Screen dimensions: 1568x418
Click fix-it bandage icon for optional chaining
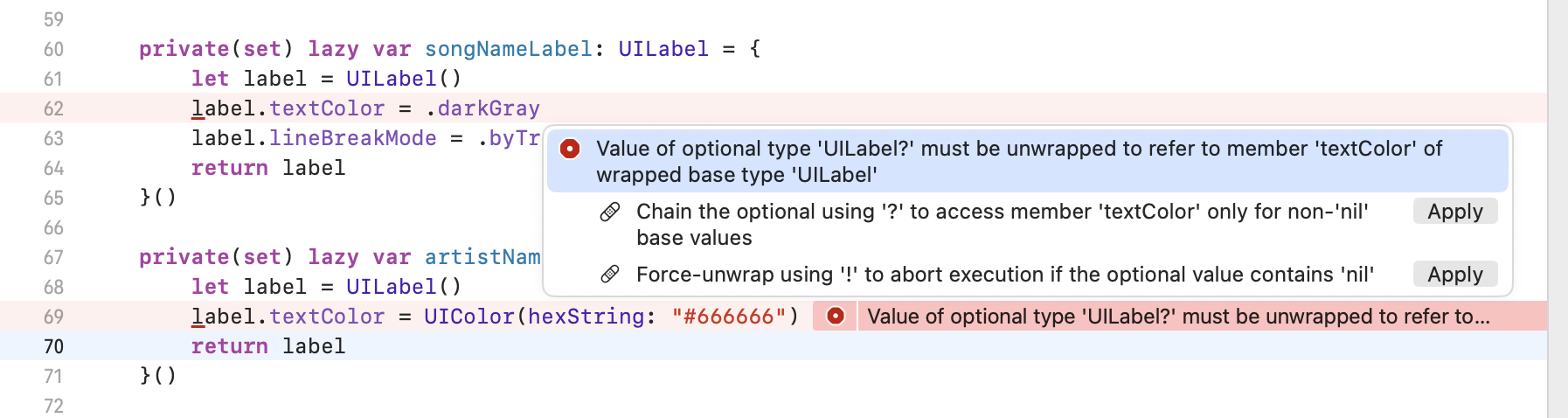tap(610, 212)
